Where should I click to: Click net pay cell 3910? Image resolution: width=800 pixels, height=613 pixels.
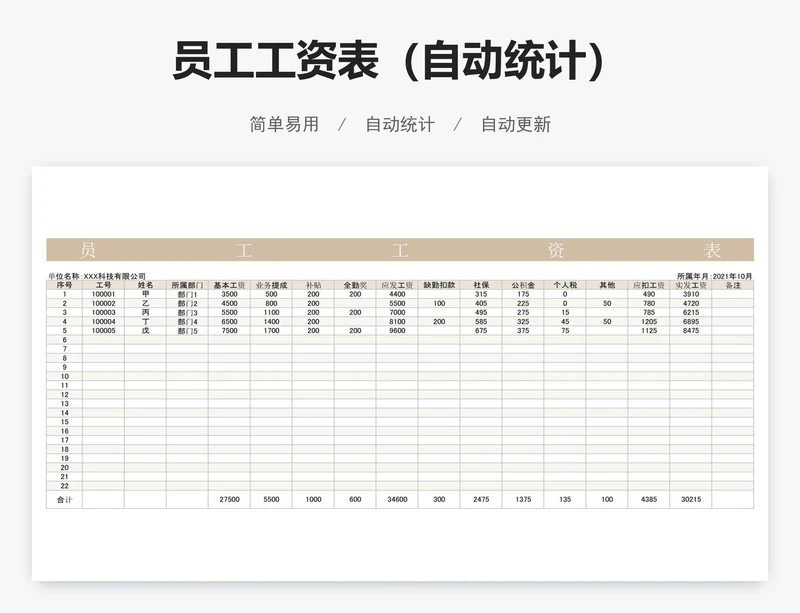691,295
